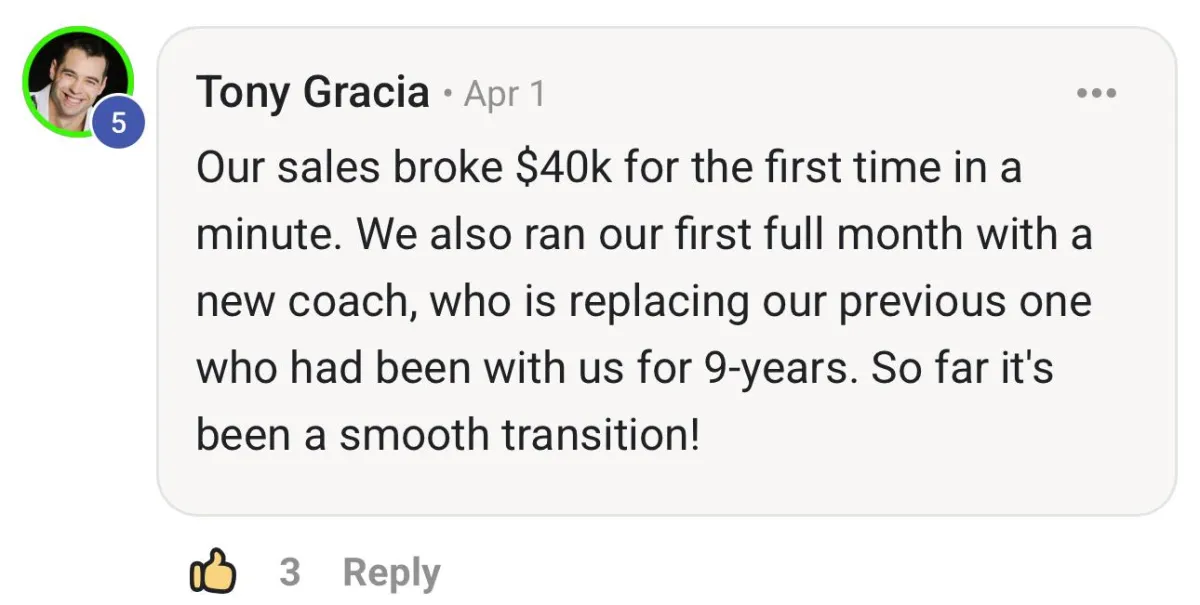Image resolution: width=1200 pixels, height=605 pixels.
Task: Open Tony Gracia's profile photo
Action: (77, 81)
